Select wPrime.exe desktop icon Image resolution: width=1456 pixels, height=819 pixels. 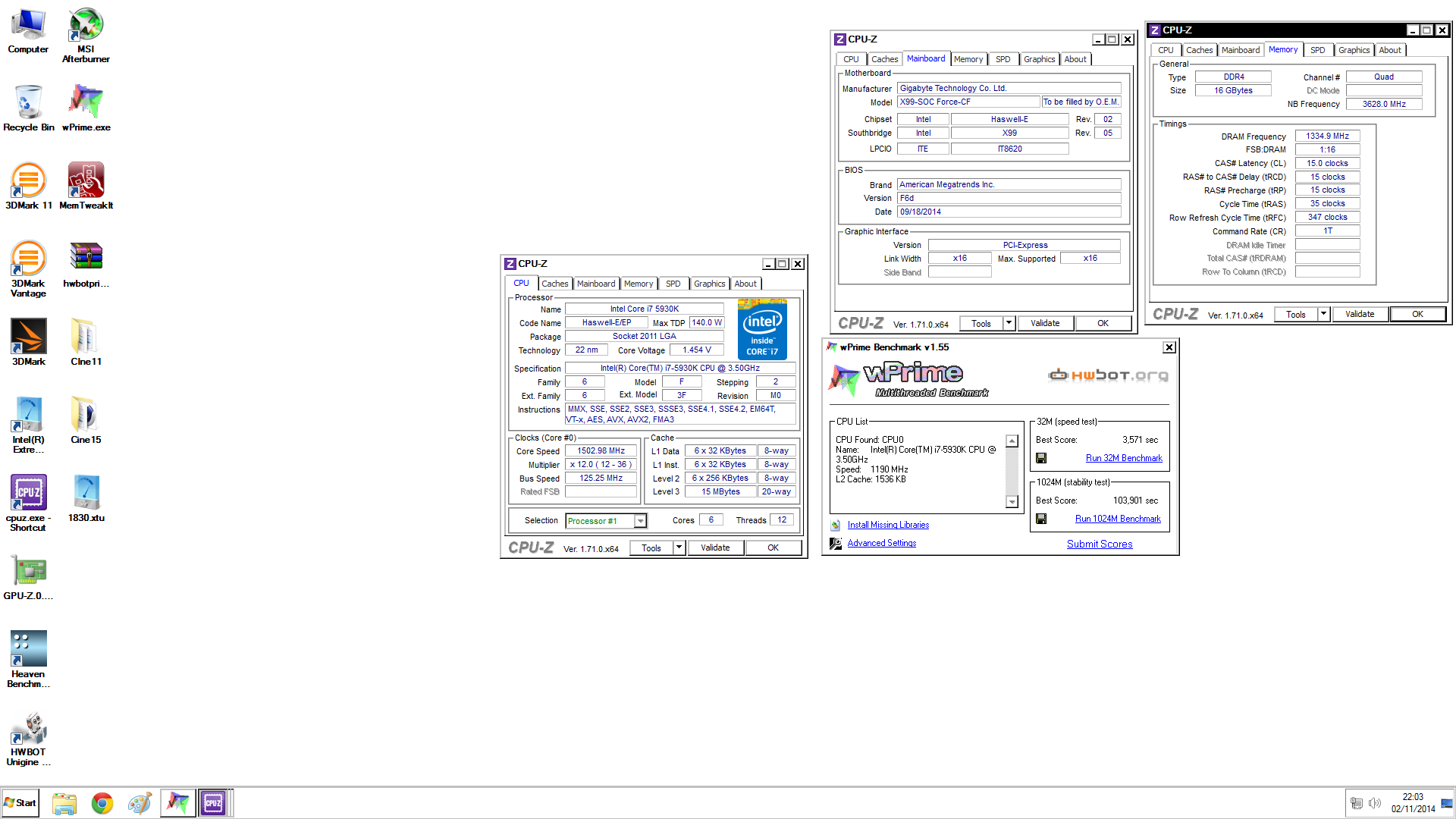(x=86, y=108)
